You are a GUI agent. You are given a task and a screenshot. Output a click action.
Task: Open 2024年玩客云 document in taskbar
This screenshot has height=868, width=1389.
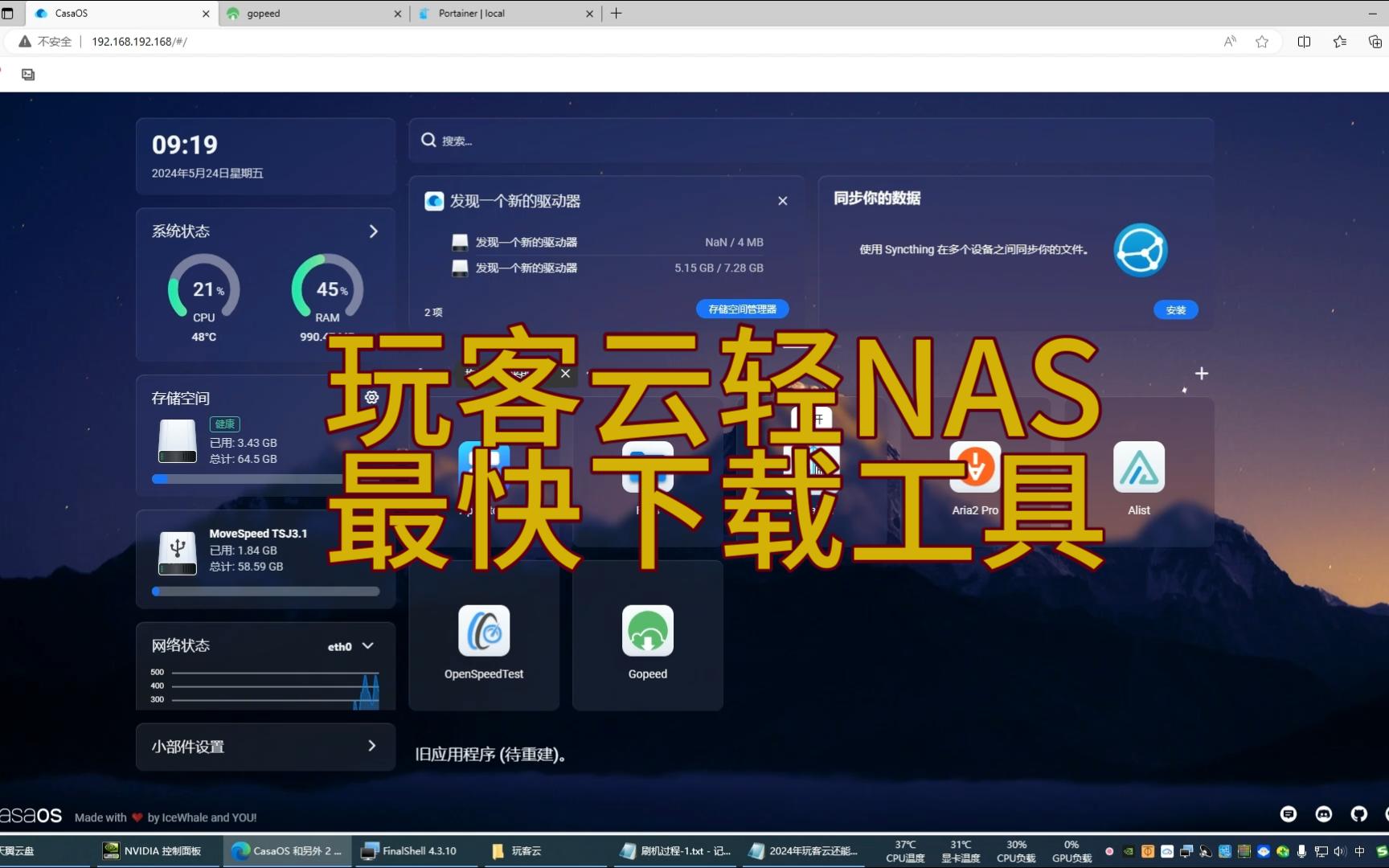pyautogui.click(x=804, y=850)
